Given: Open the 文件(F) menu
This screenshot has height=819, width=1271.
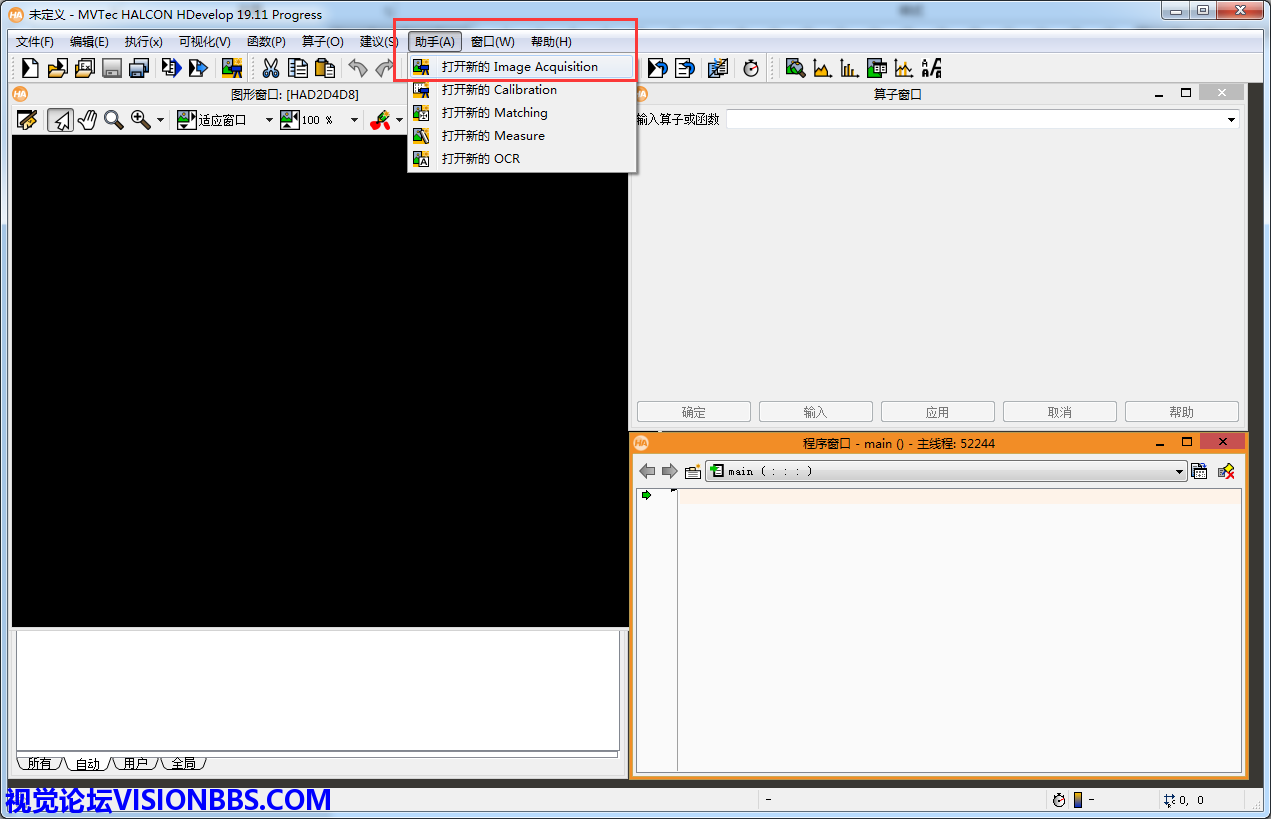Looking at the screenshot, I should (x=35, y=42).
